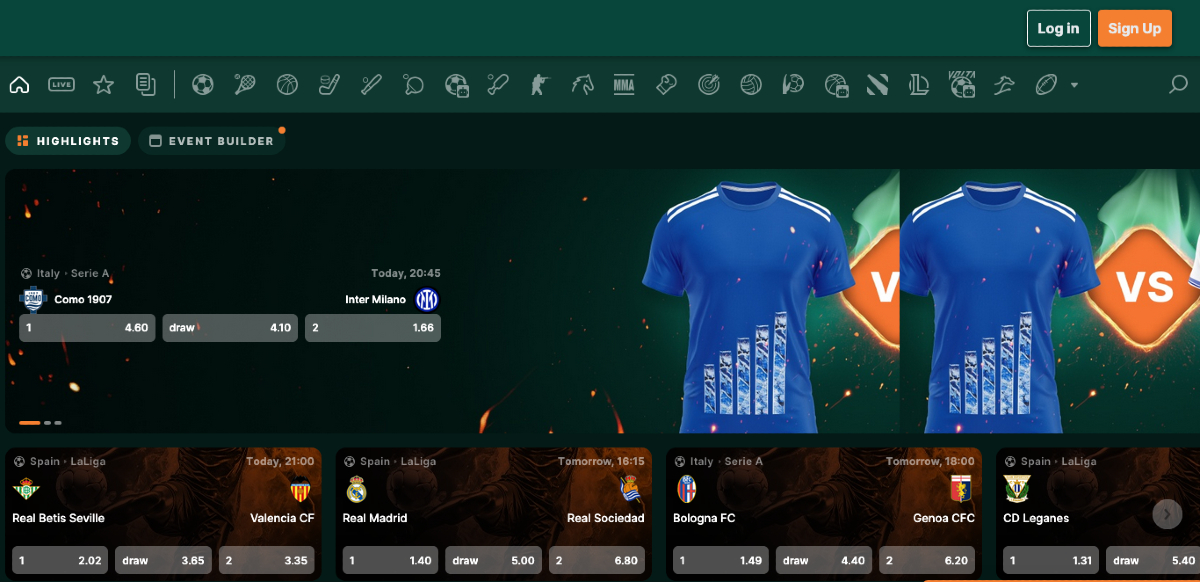The height and width of the screenshot is (582, 1200).
Task: Pick draw 4.40 in Bologna–Genoa
Action: click(x=824, y=560)
